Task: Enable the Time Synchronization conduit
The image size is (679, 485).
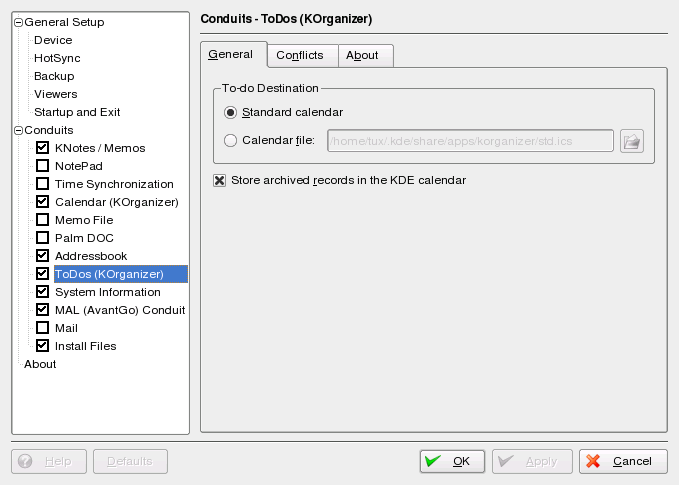Action: (x=43, y=184)
